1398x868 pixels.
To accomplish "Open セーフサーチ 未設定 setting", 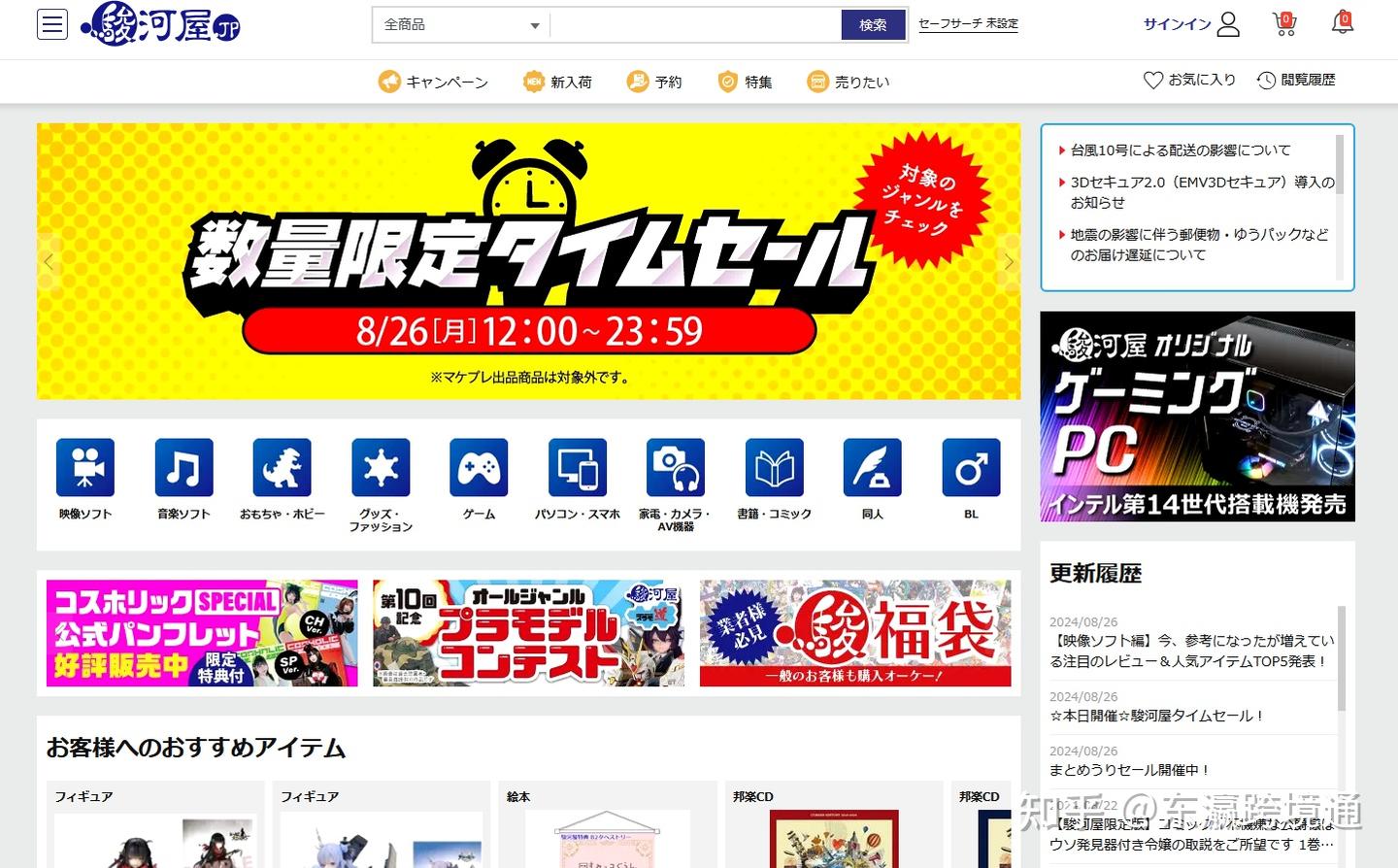I will click(968, 23).
